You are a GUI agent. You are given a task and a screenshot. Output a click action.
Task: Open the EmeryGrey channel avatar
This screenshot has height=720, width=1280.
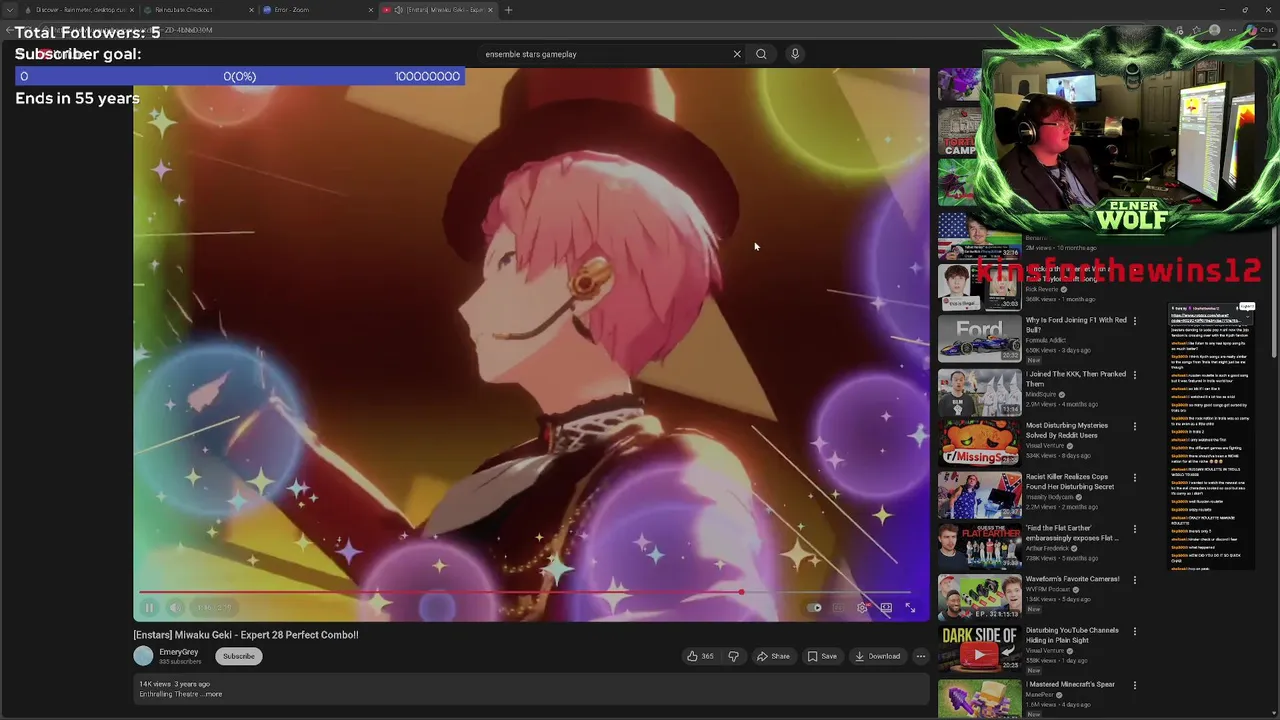(x=143, y=656)
